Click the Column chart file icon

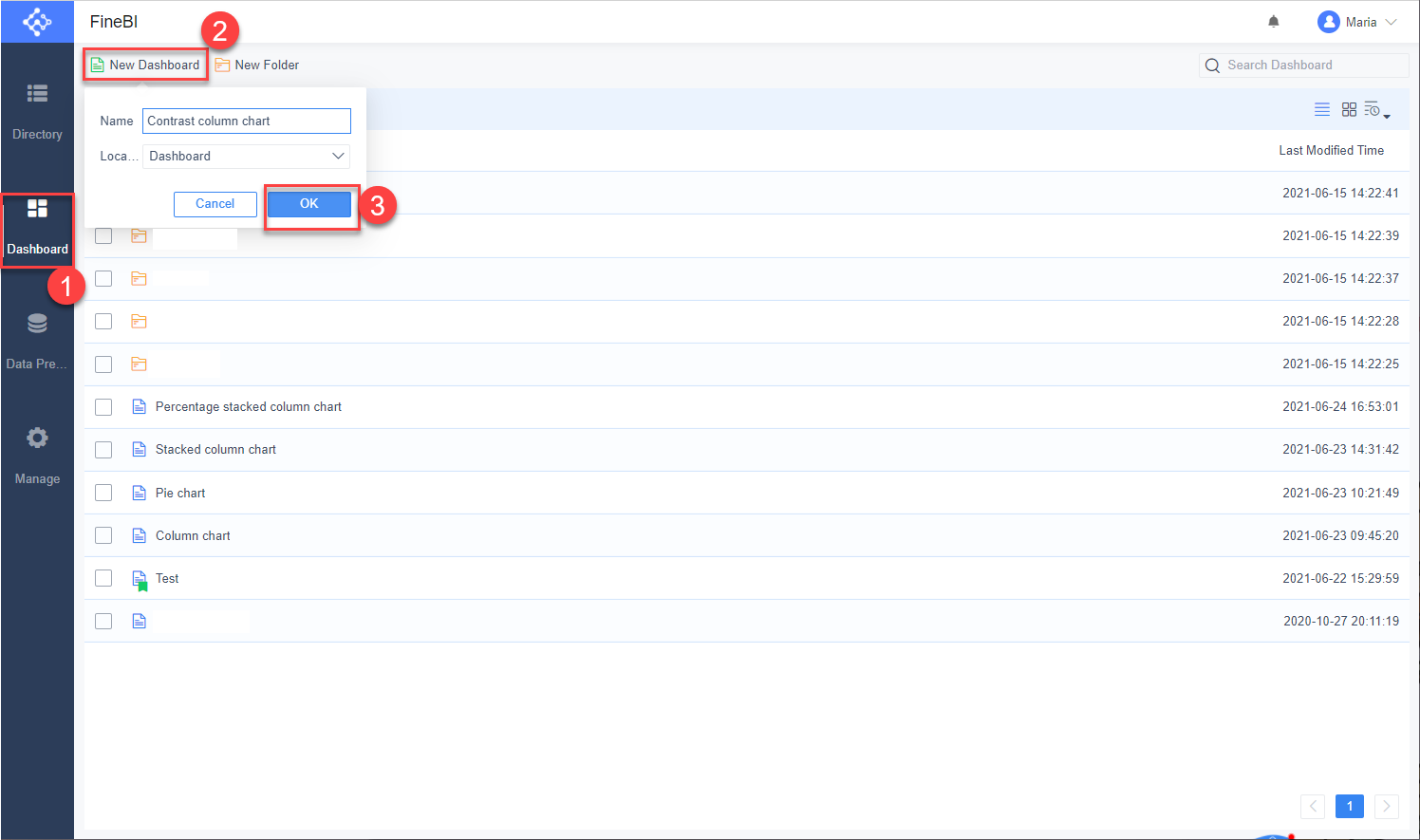pyautogui.click(x=139, y=535)
